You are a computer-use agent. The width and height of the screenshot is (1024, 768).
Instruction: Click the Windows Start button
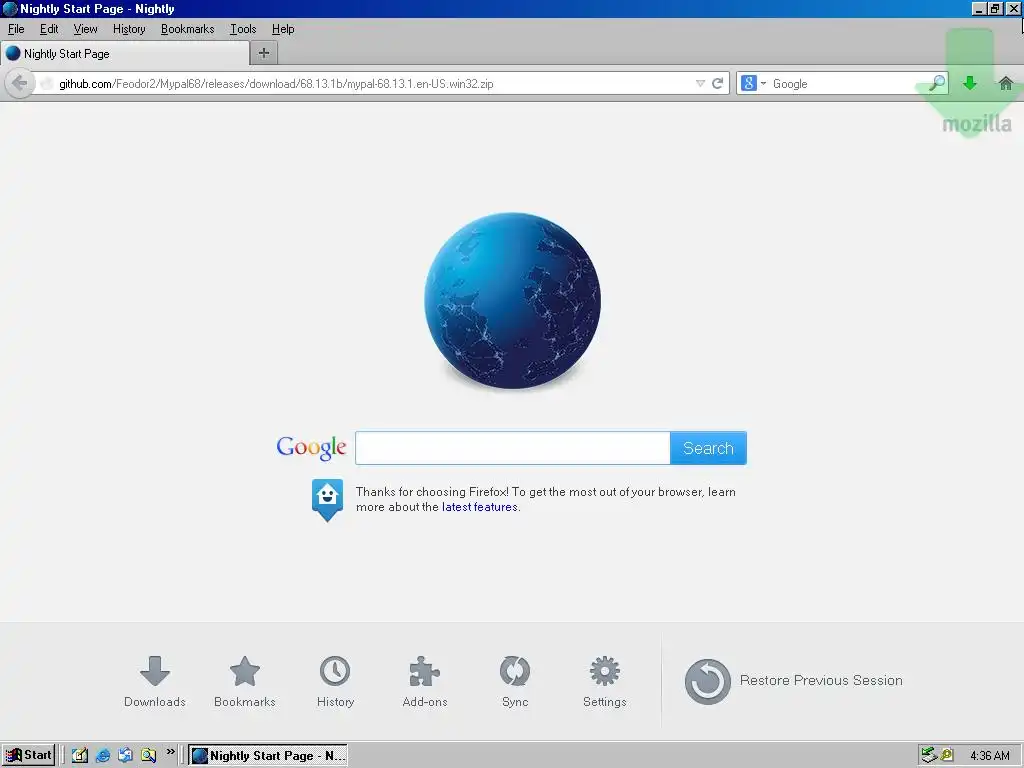click(x=29, y=755)
